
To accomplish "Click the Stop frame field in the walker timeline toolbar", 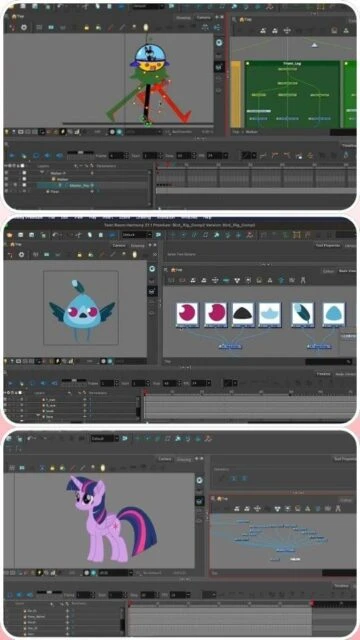I will (184, 156).
